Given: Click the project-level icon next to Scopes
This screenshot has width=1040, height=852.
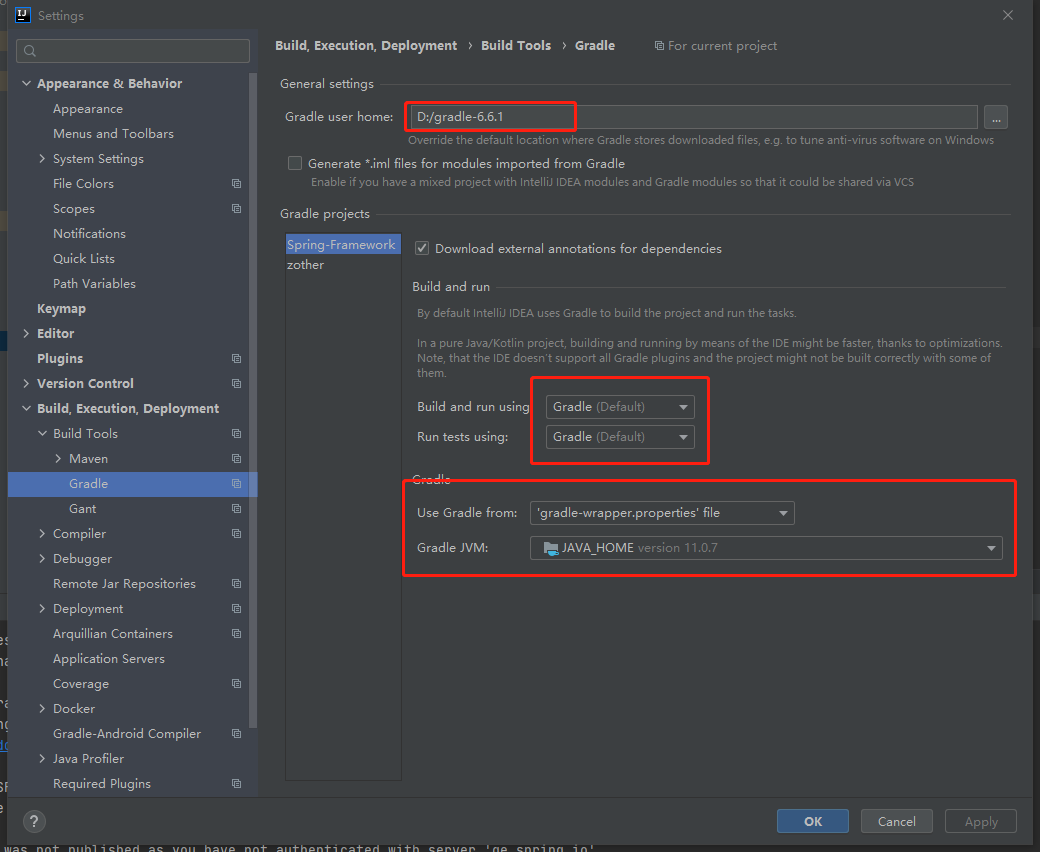Looking at the screenshot, I should pyautogui.click(x=236, y=209).
